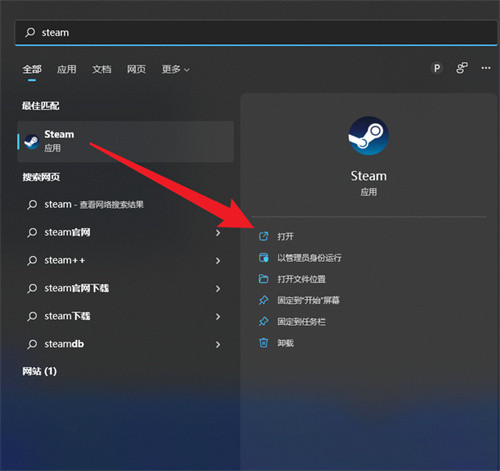Viewport: 500px width, 471px height.
Task: Expand the steamdb suggestion chevron
Action: pyautogui.click(x=218, y=344)
